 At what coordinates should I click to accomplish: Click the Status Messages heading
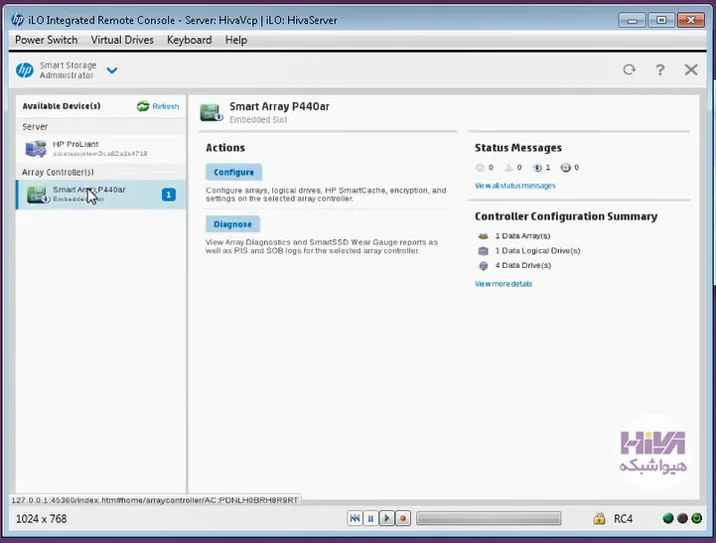pyautogui.click(x=518, y=148)
